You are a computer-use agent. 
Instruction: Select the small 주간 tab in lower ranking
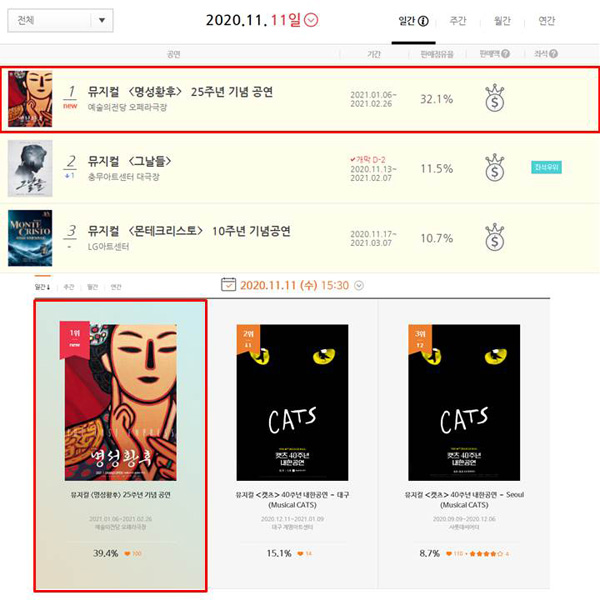click(69, 287)
